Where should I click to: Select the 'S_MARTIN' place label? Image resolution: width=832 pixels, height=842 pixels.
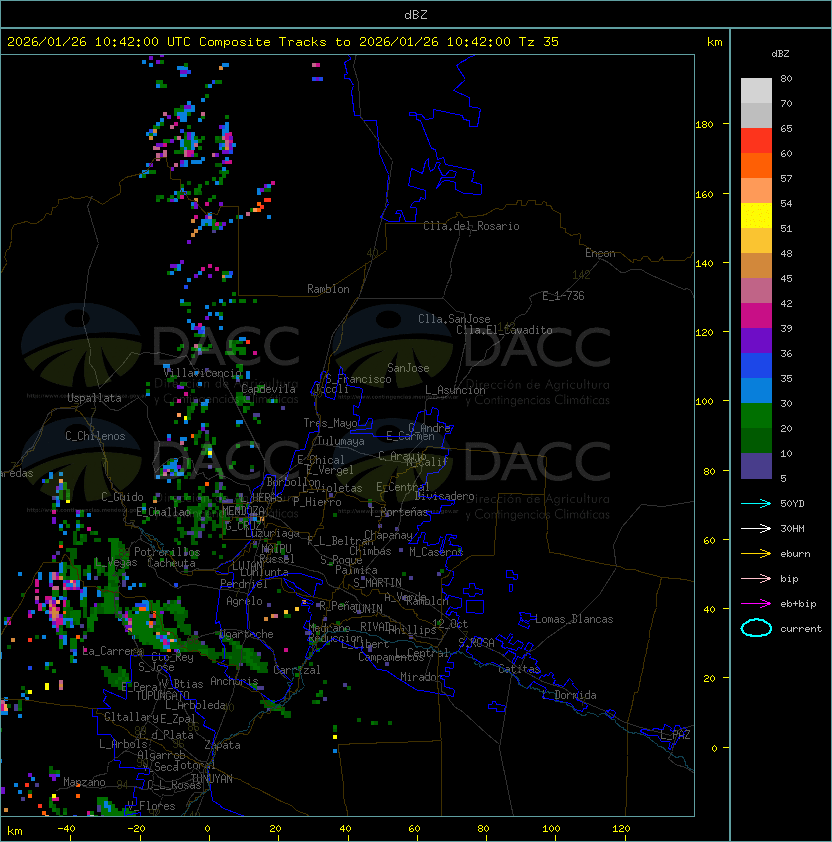click(377, 583)
